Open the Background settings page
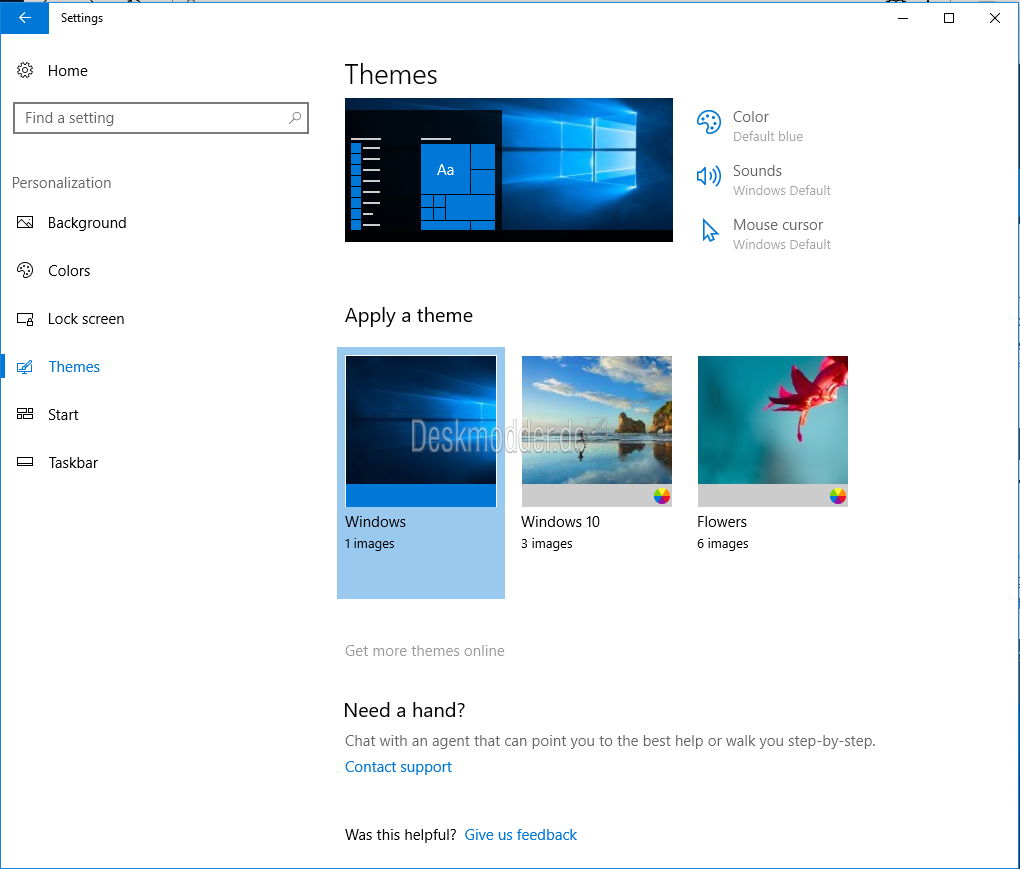Viewport: 1020px width, 869px height. [x=87, y=222]
